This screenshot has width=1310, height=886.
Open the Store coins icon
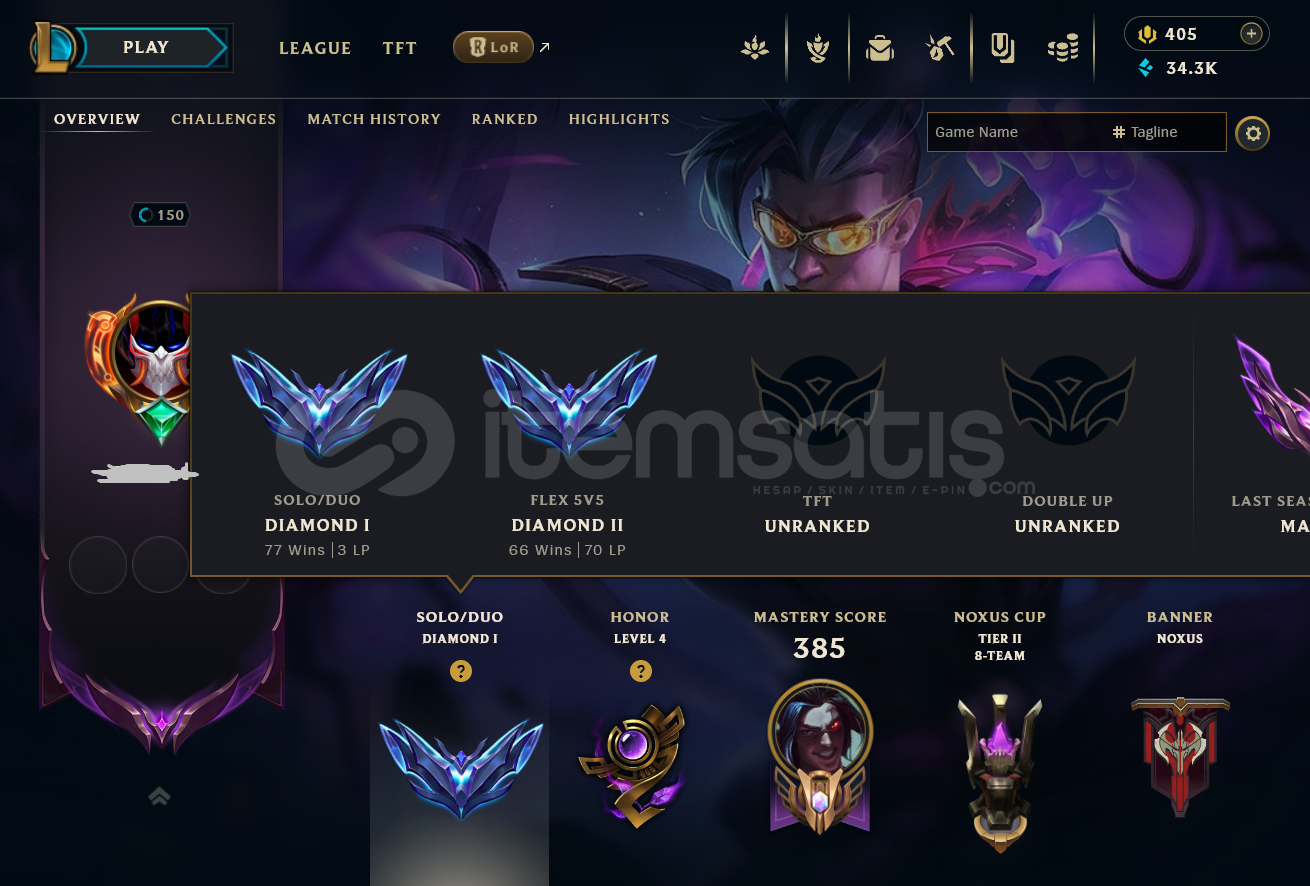tap(1063, 47)
